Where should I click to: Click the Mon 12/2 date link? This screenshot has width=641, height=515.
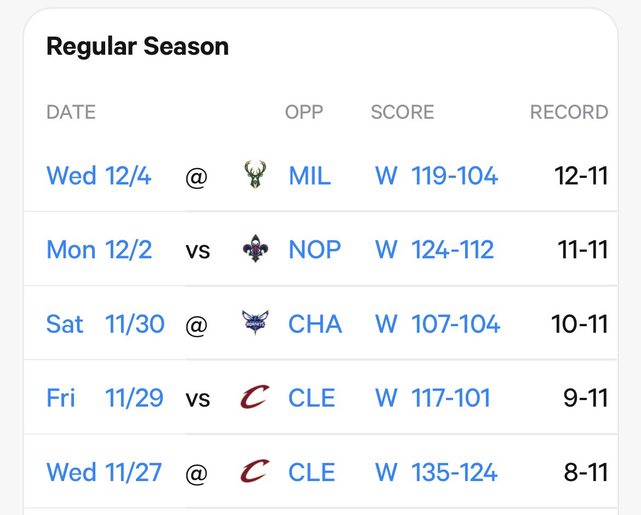point(99,249)
